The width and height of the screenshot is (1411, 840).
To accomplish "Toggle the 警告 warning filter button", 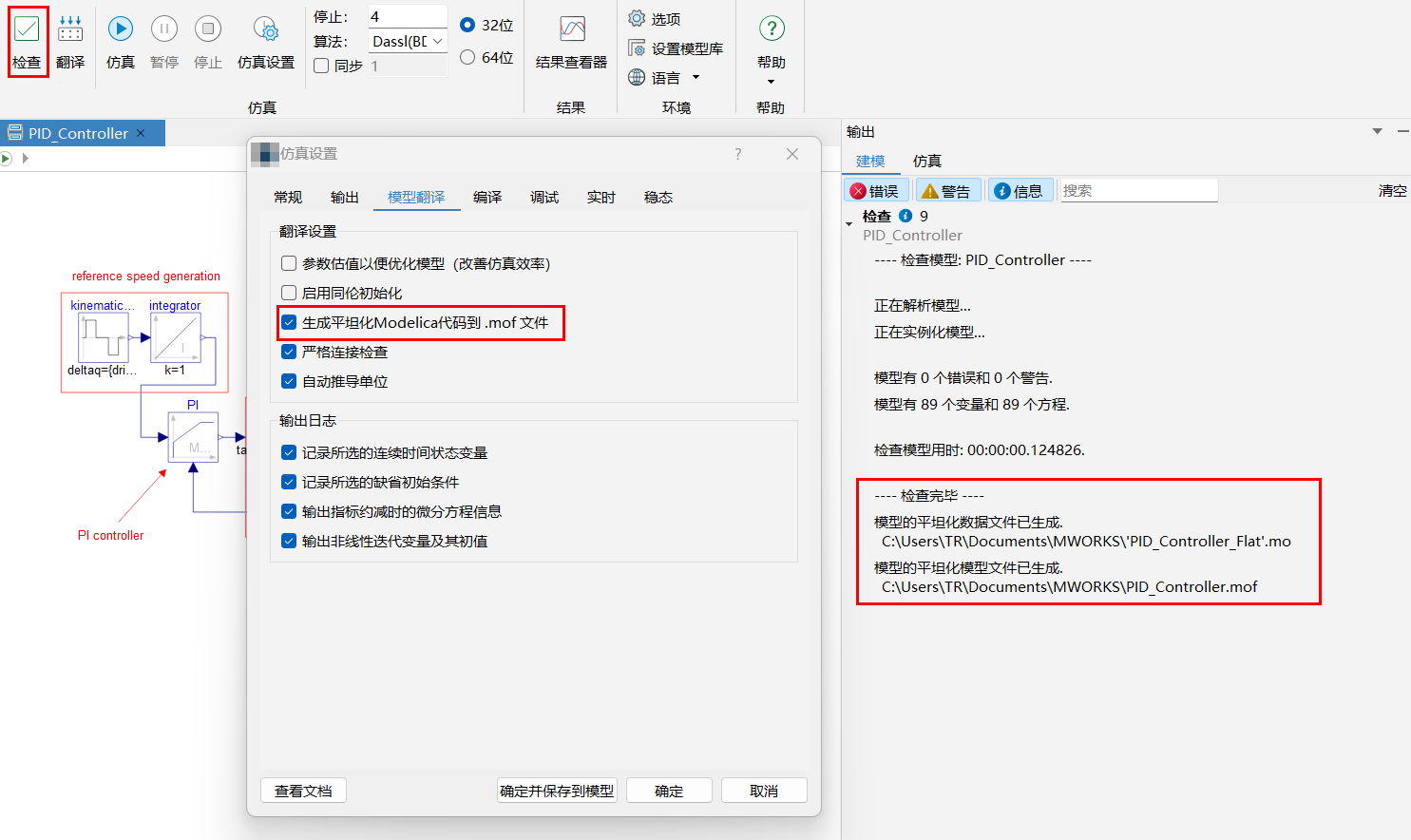I will (x=946, y=191).
